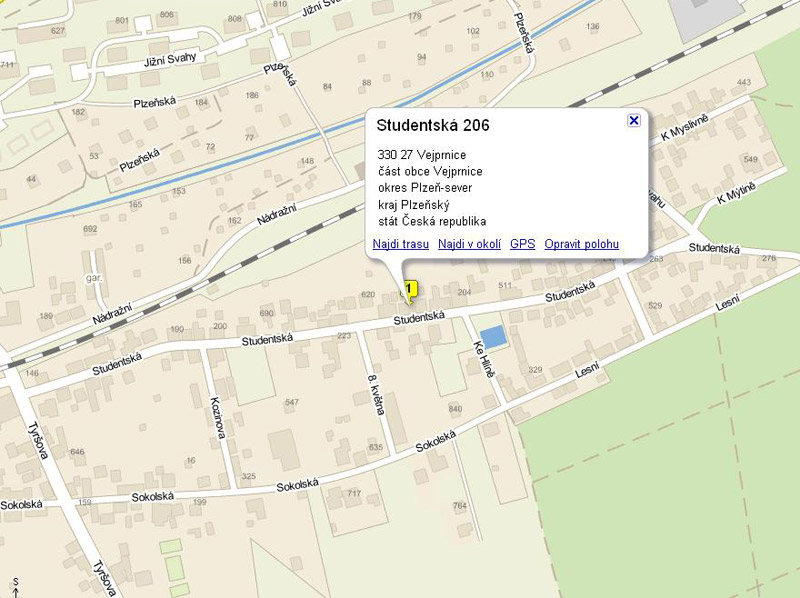Click the blue rectangle near Ke Hlíně

493,337
